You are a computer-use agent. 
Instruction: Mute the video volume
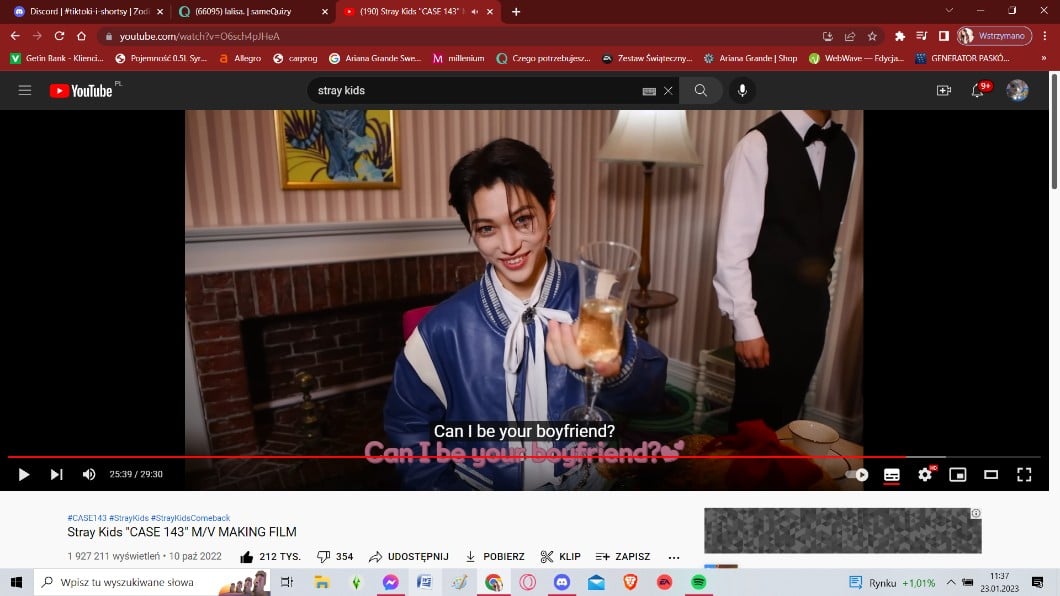89,474
